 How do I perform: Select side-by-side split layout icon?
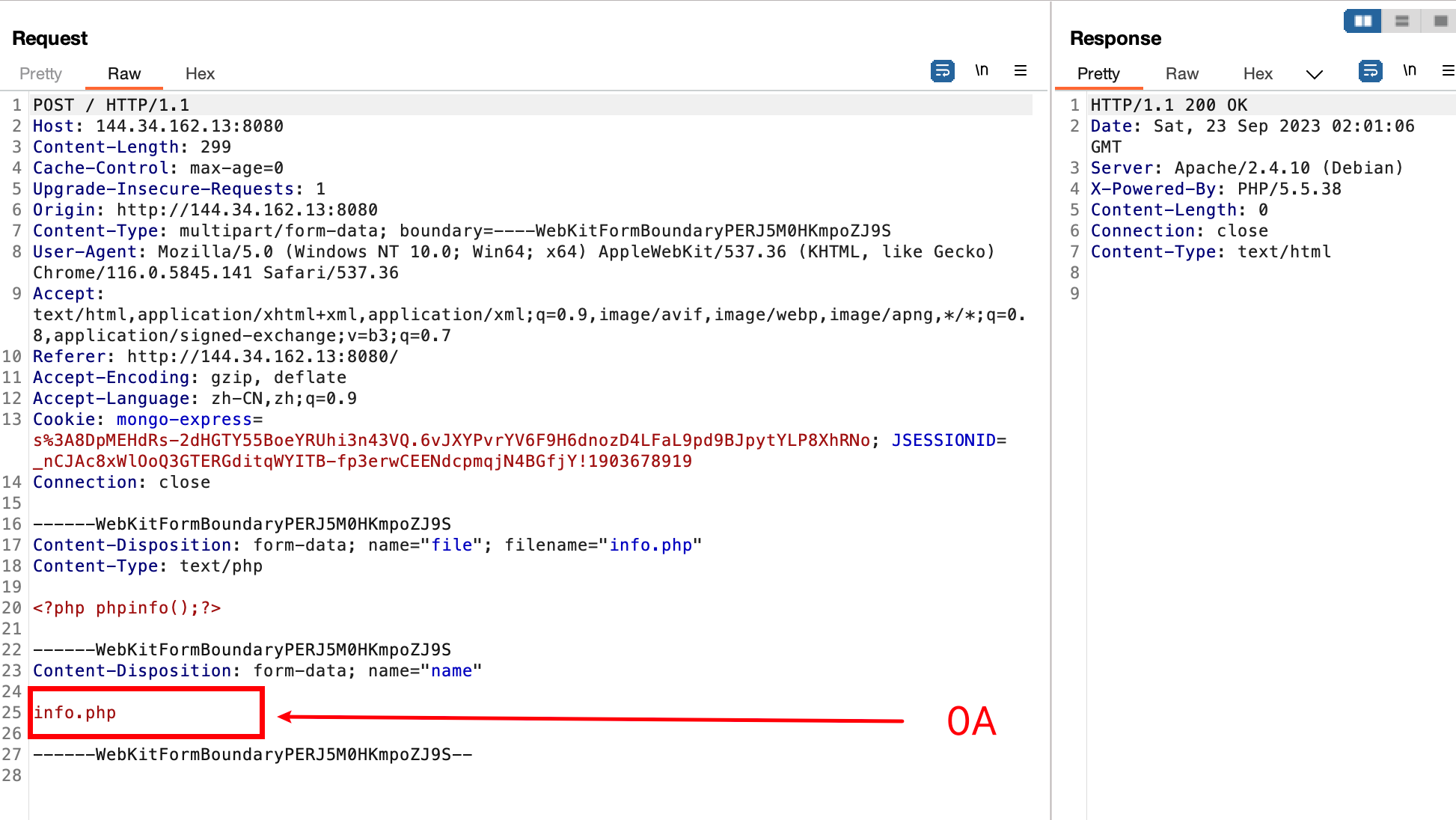click(x=1362, y=21)
